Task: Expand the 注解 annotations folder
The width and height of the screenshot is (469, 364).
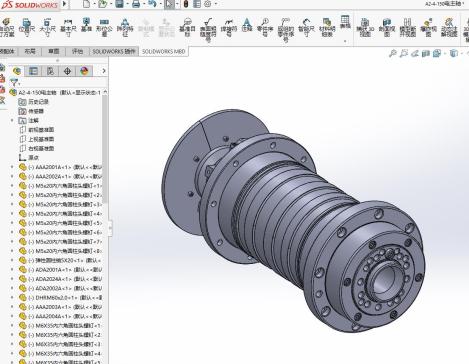Action: click(x=12, y=120)
